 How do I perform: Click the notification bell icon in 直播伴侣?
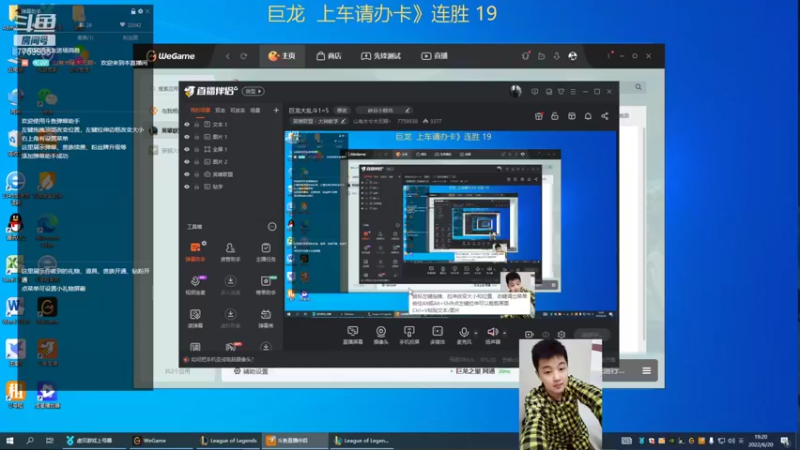pos(588,116)
